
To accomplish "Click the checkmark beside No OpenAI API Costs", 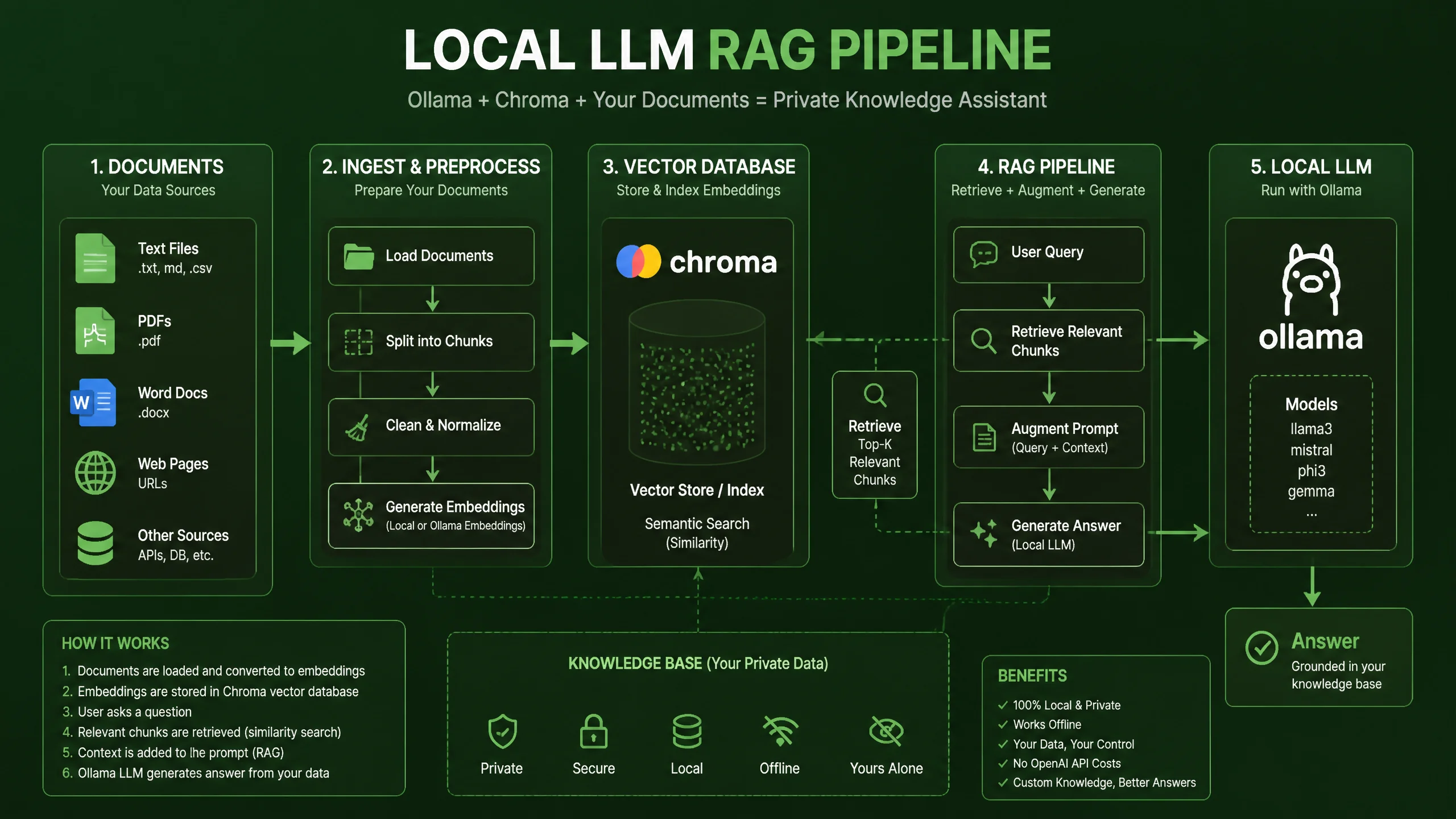I will (x=1003, y=763).
